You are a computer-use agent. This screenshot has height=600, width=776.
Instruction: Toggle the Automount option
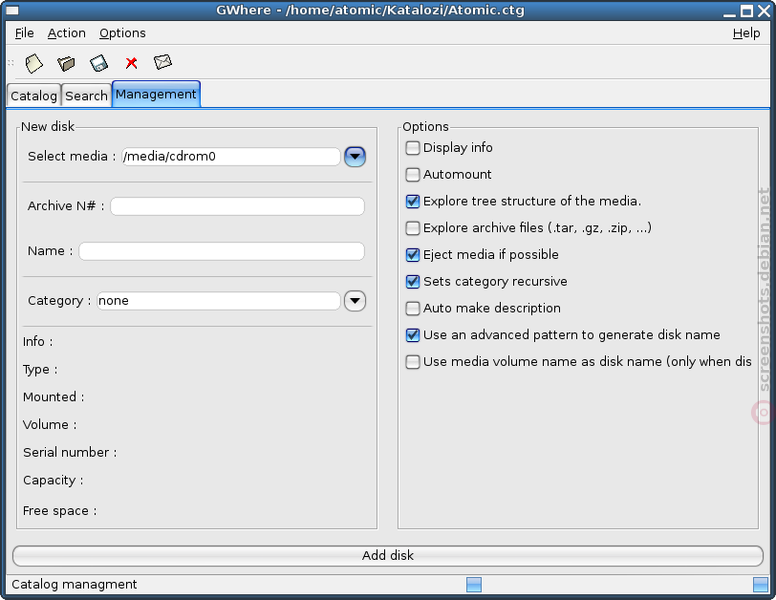point(412,175)
